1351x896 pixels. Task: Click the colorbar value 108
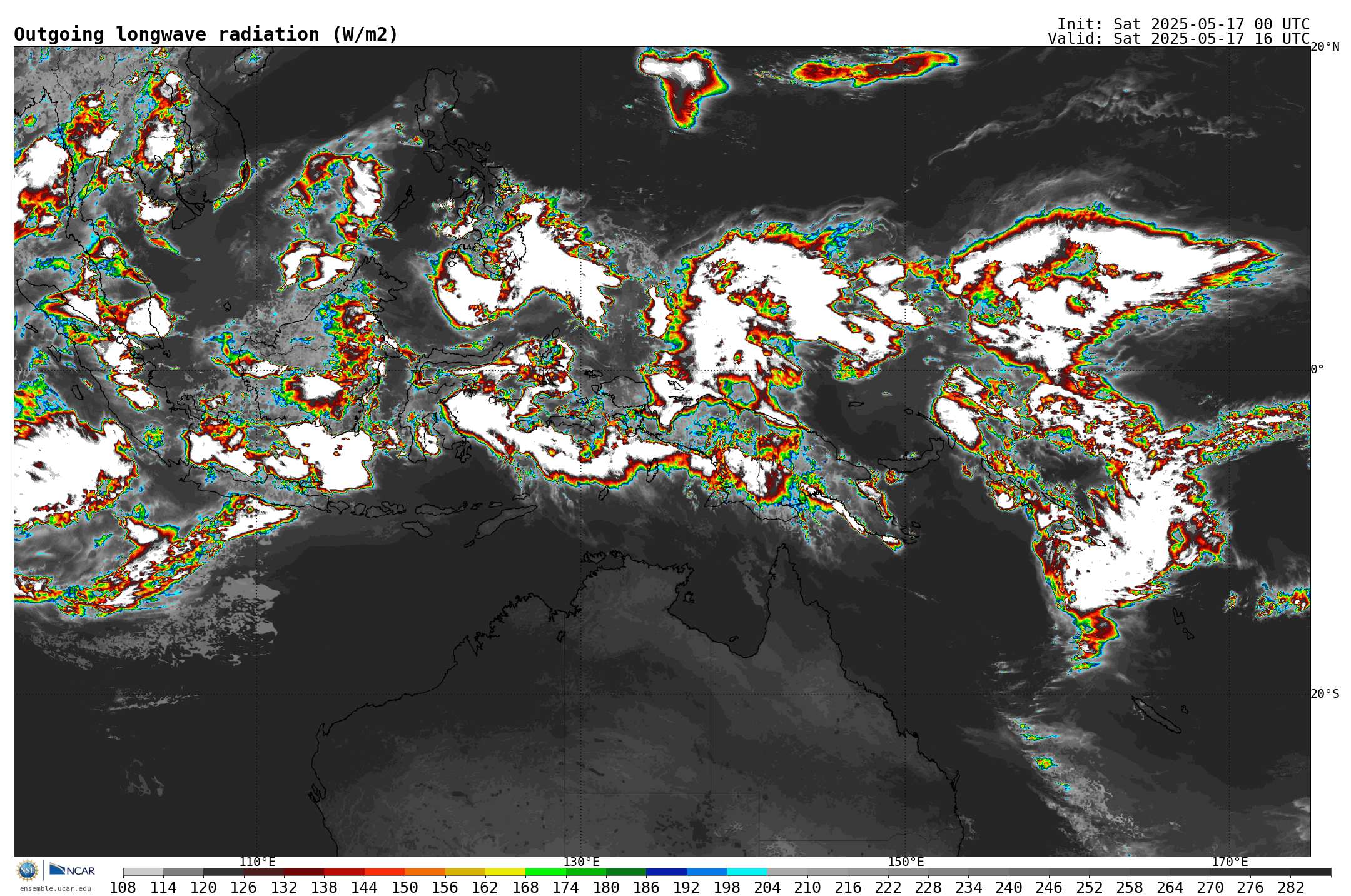click(x=123, y=887)
